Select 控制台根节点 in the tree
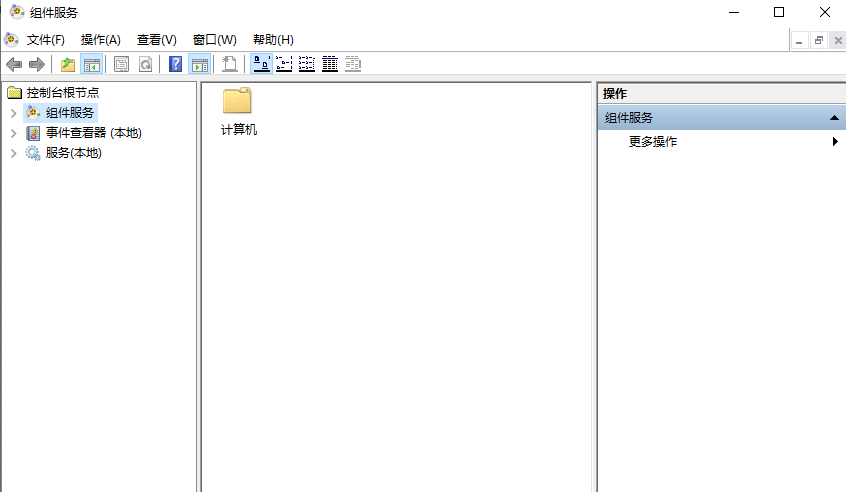Viewport: 846px width, 492px height. [63, 93]
